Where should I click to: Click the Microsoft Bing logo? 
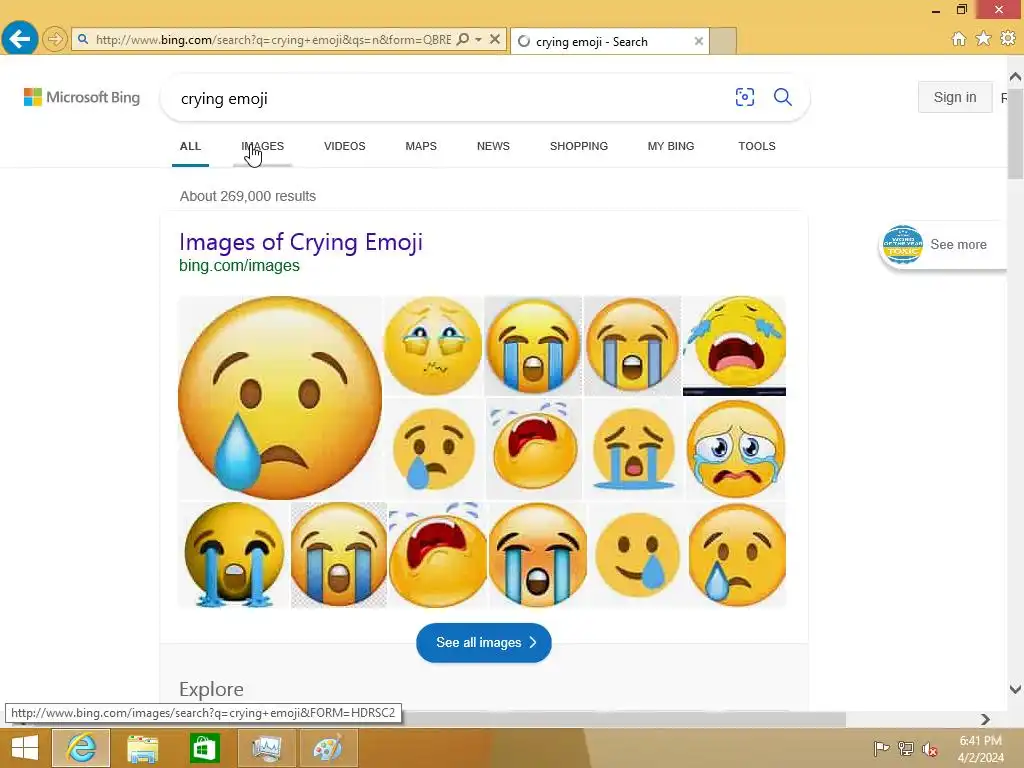[x=82, y=97]
